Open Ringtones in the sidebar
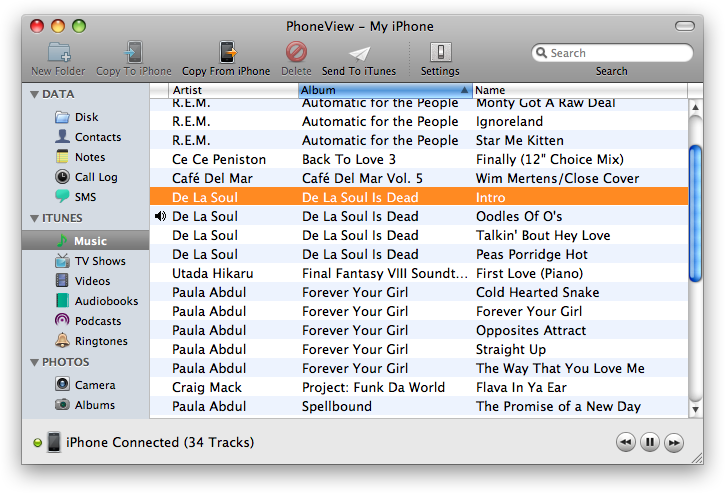This screenshot has height=493, width=725. (91, 341)
